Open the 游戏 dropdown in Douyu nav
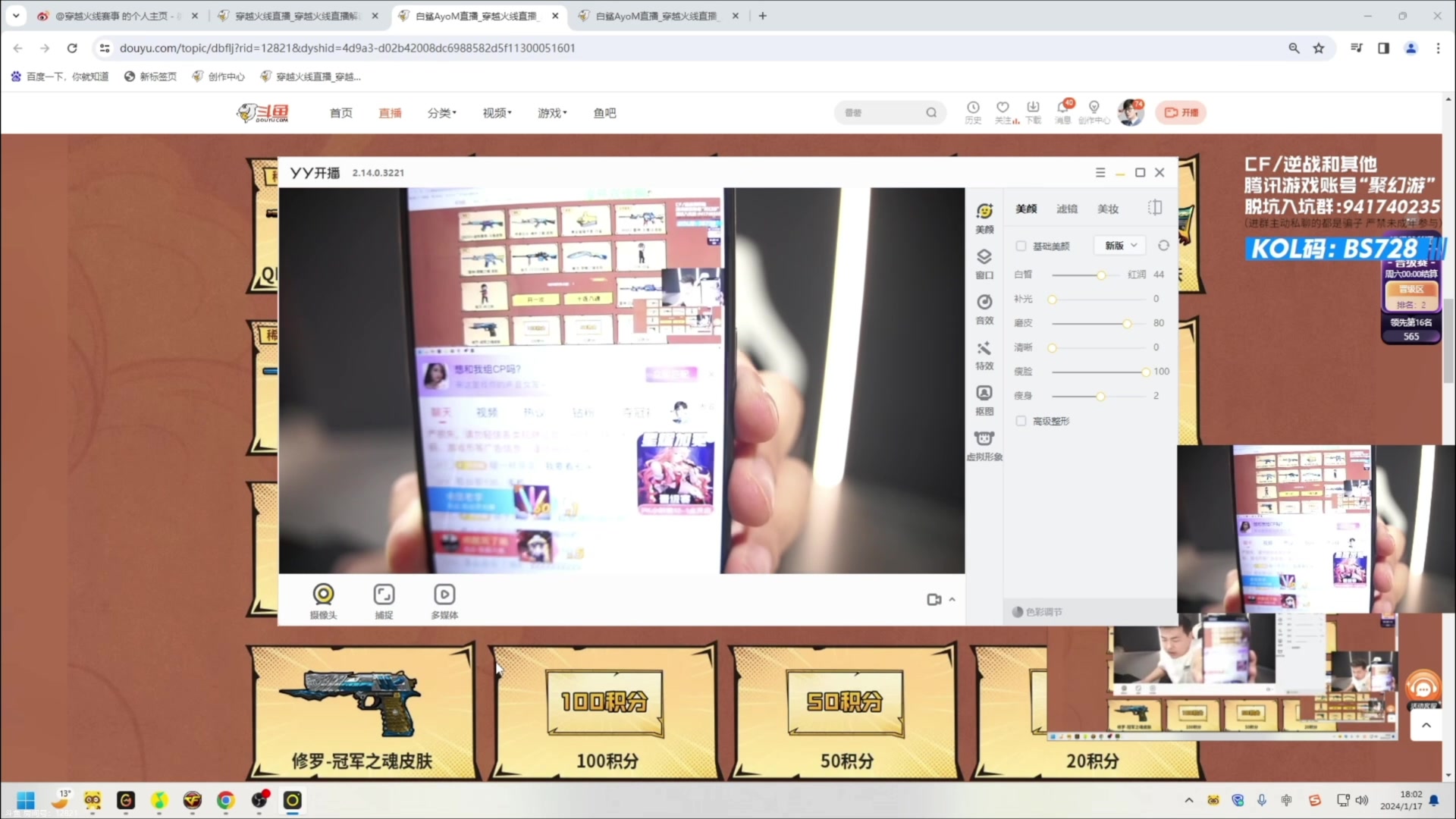The height and width of the screenshot is (819, 1456). pos(552,113)
